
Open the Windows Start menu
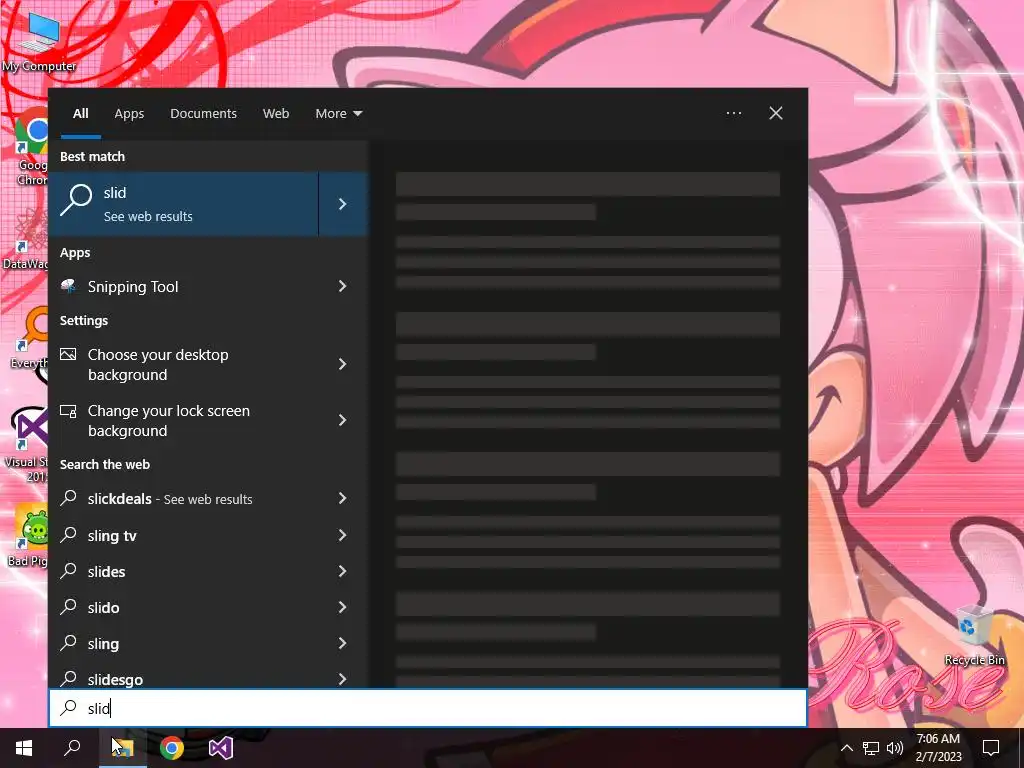(x=24, y=748)
